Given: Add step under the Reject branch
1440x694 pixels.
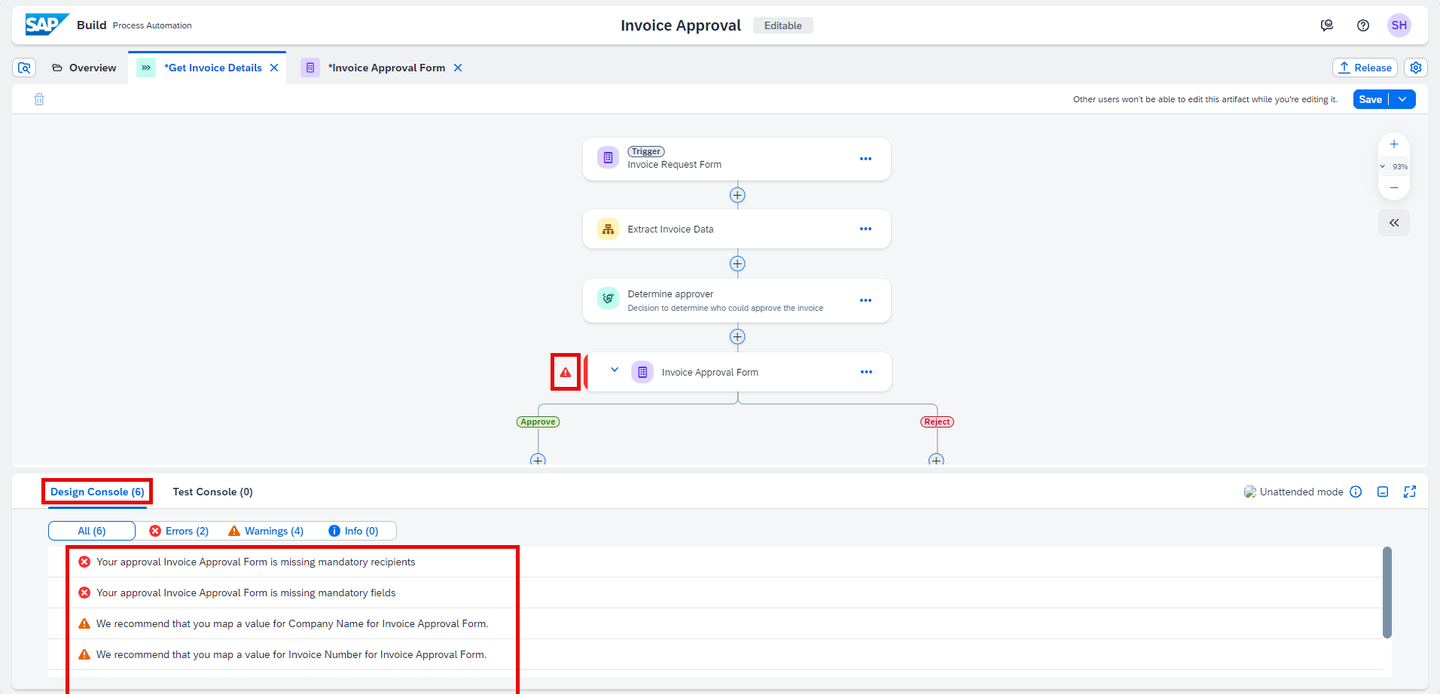Looking at the screenshot, I should [936, 460].
